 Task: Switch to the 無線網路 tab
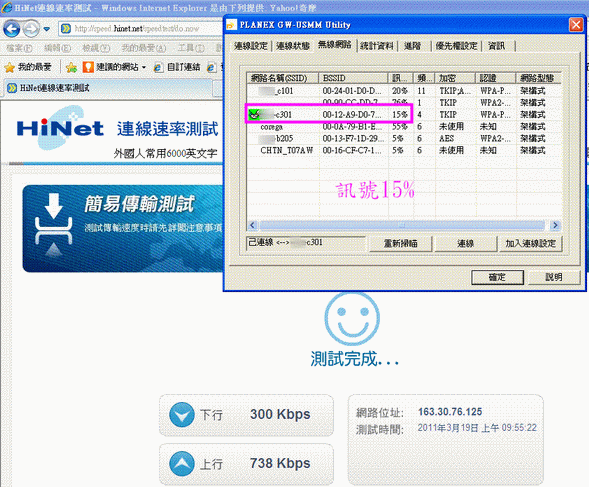334,45
